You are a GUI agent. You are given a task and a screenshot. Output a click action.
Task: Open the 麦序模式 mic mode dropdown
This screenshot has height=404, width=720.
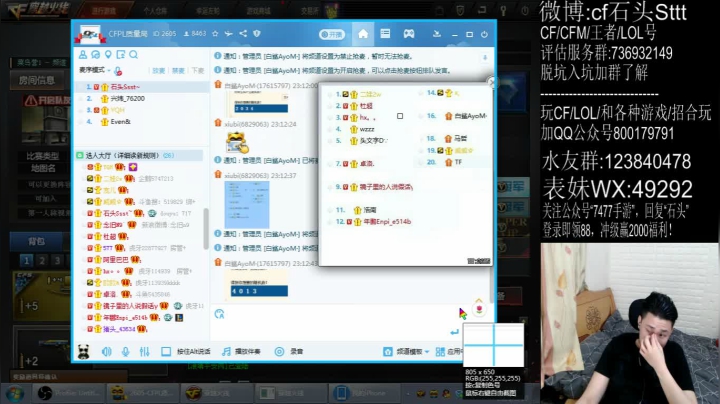(95, 70)
